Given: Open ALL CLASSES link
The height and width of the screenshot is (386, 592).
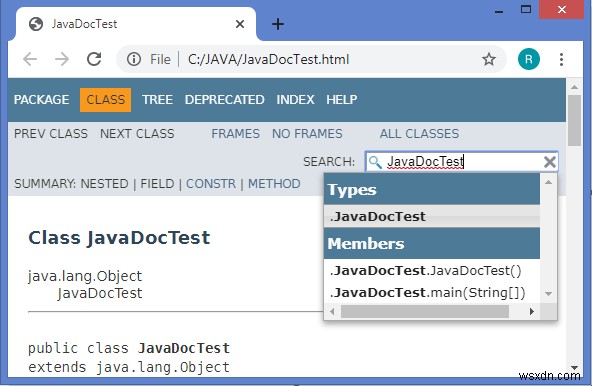Looking at the screenshot, I should point(419,134).
